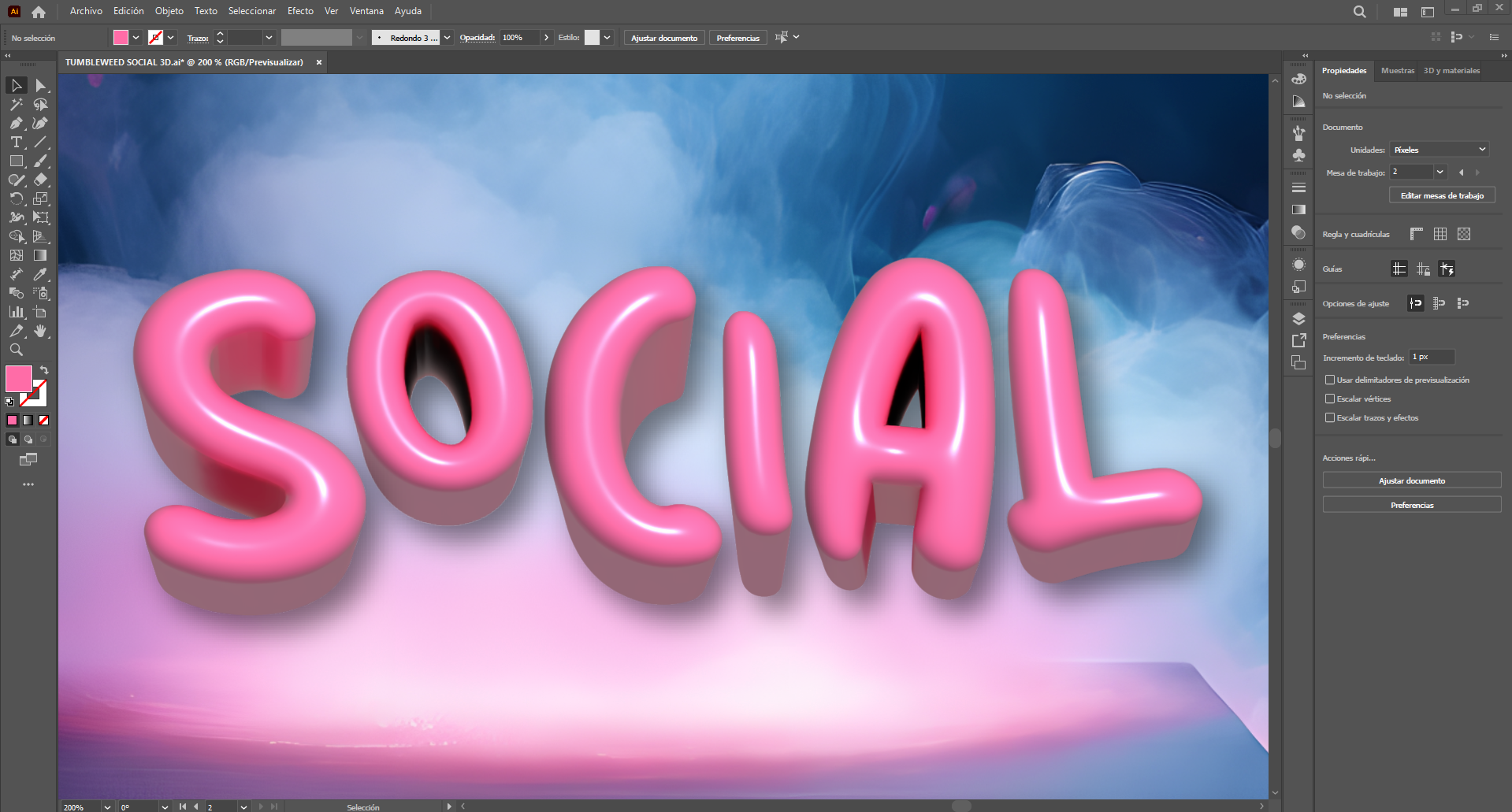Screen dimensions: 1512x812
Task: Expand the Mesa de trabajo dropdown
Action: (1440, 172)
